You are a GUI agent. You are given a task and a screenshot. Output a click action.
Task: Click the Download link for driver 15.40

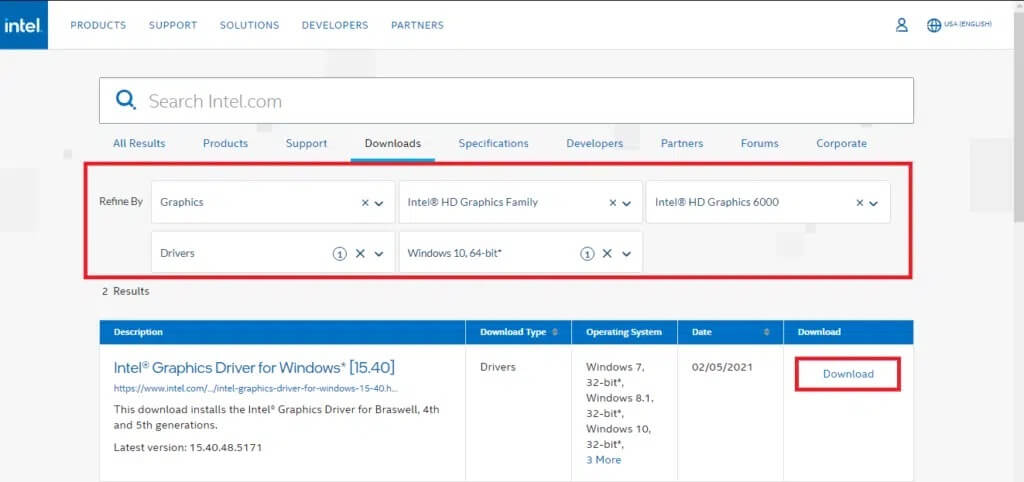[848, 374]
